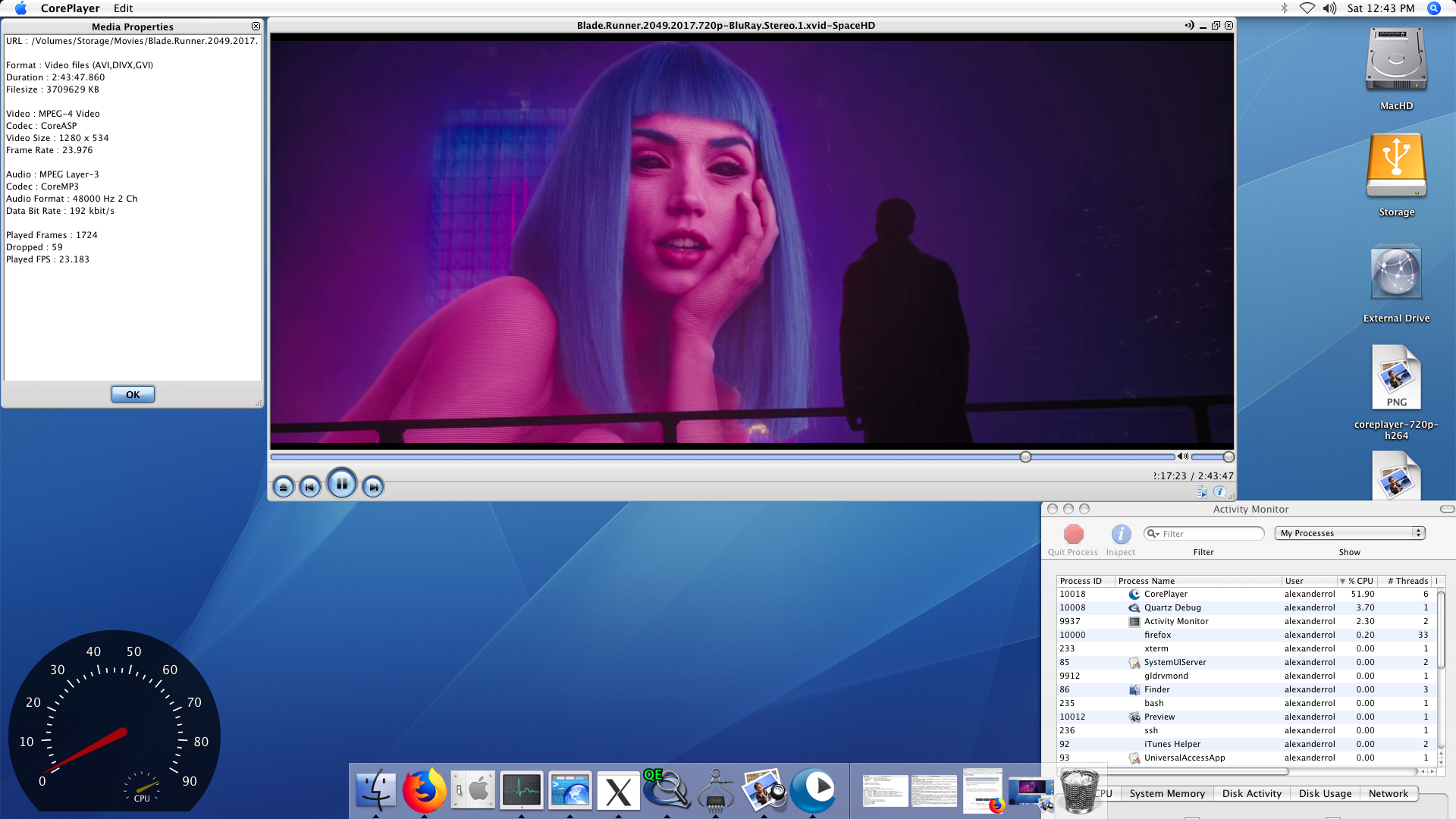Sort by Process ID column
Image resolution: width=1456 pixels, height=819 pixels.
1085,581
